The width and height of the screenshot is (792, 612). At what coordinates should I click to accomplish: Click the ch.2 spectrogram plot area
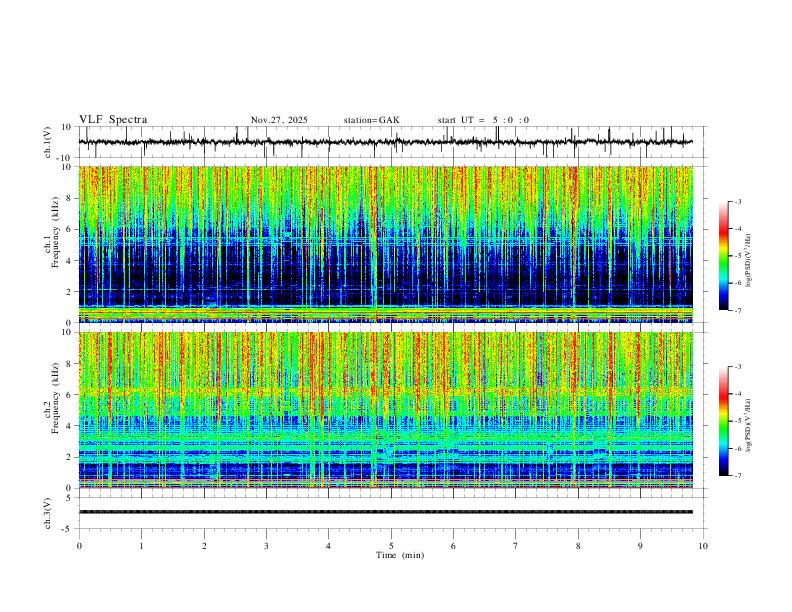[386, 410]
